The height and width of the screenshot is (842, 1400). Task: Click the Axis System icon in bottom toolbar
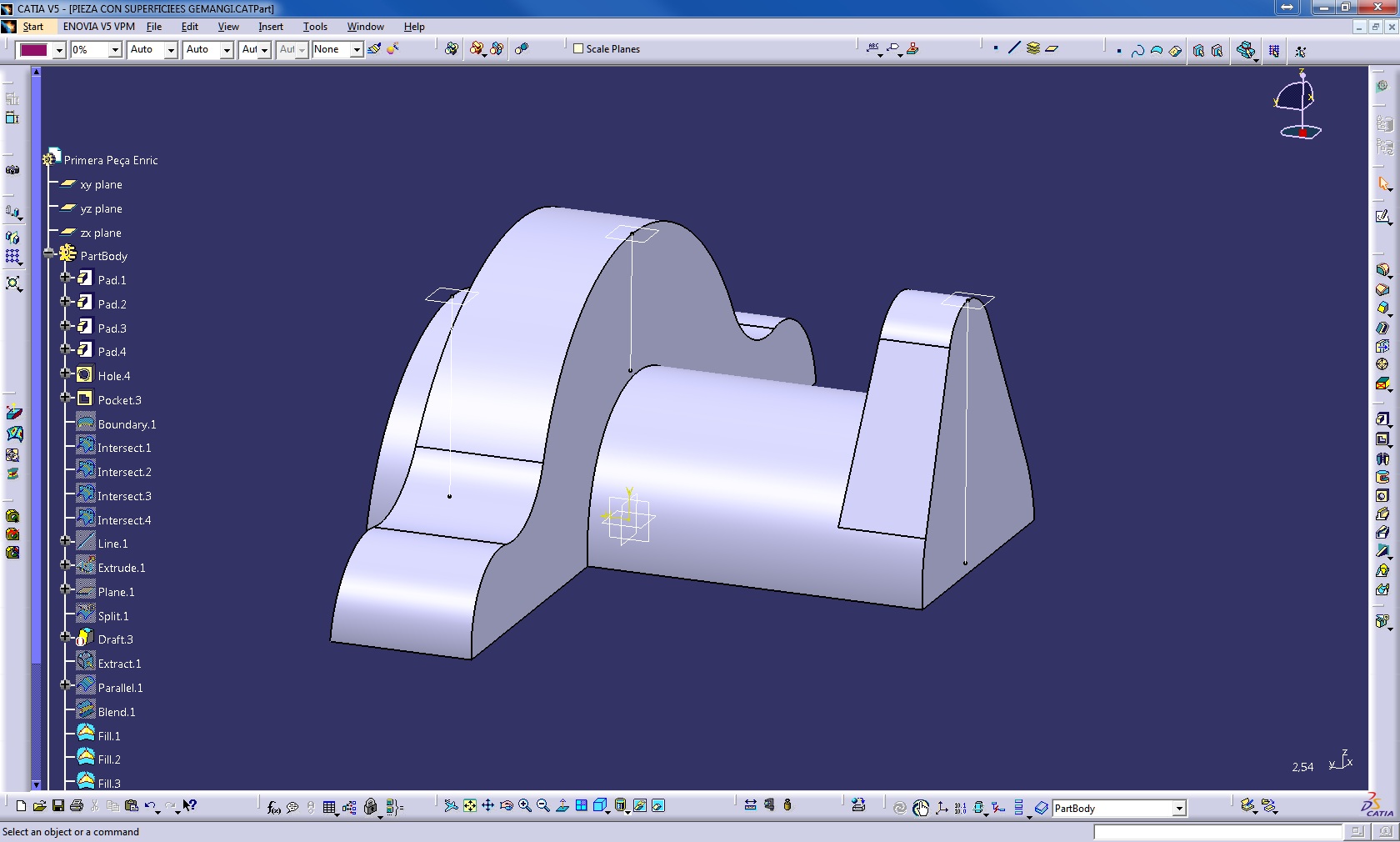point(942,808)
